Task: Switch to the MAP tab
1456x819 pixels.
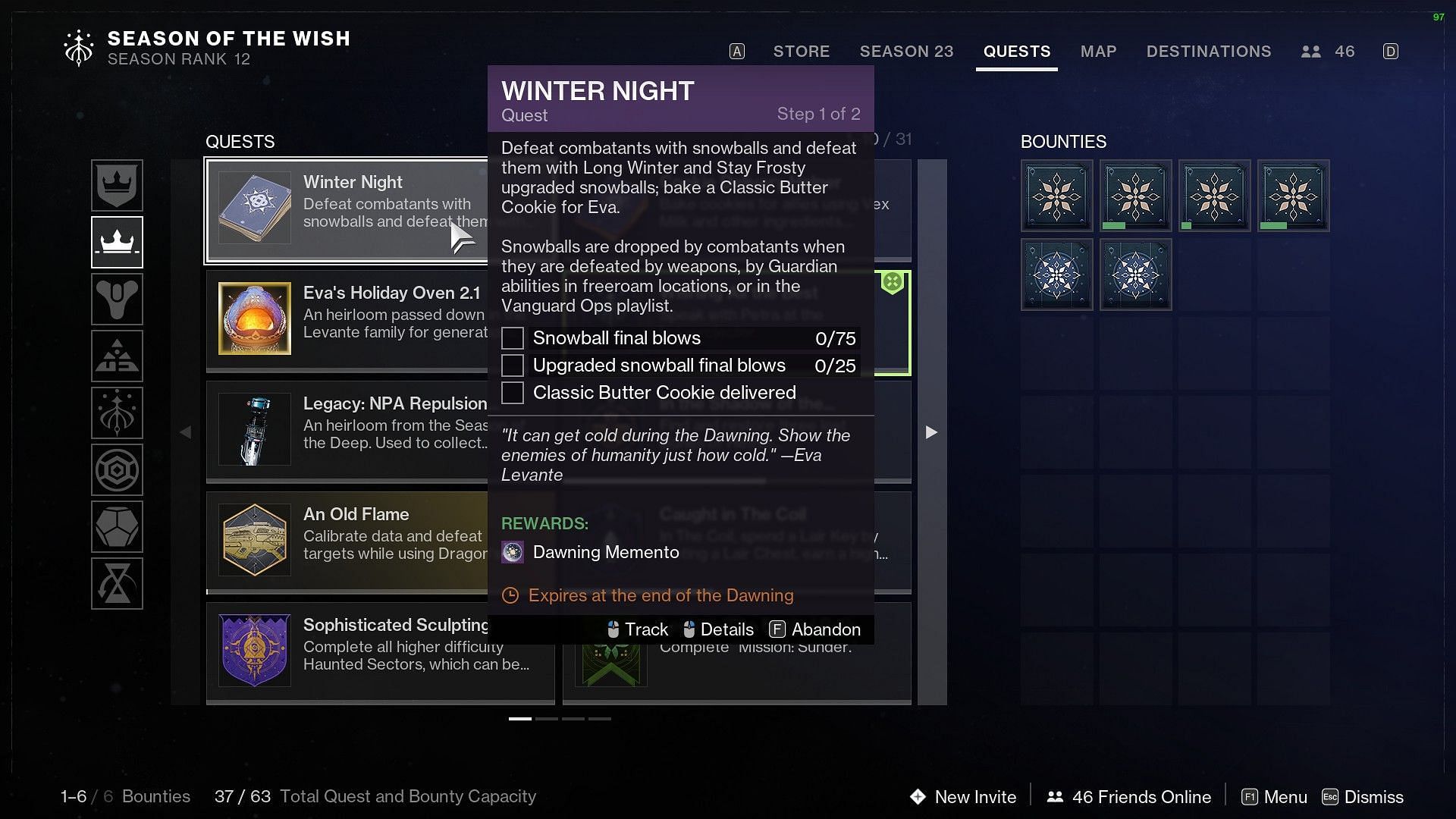Action: [1099, 50]
